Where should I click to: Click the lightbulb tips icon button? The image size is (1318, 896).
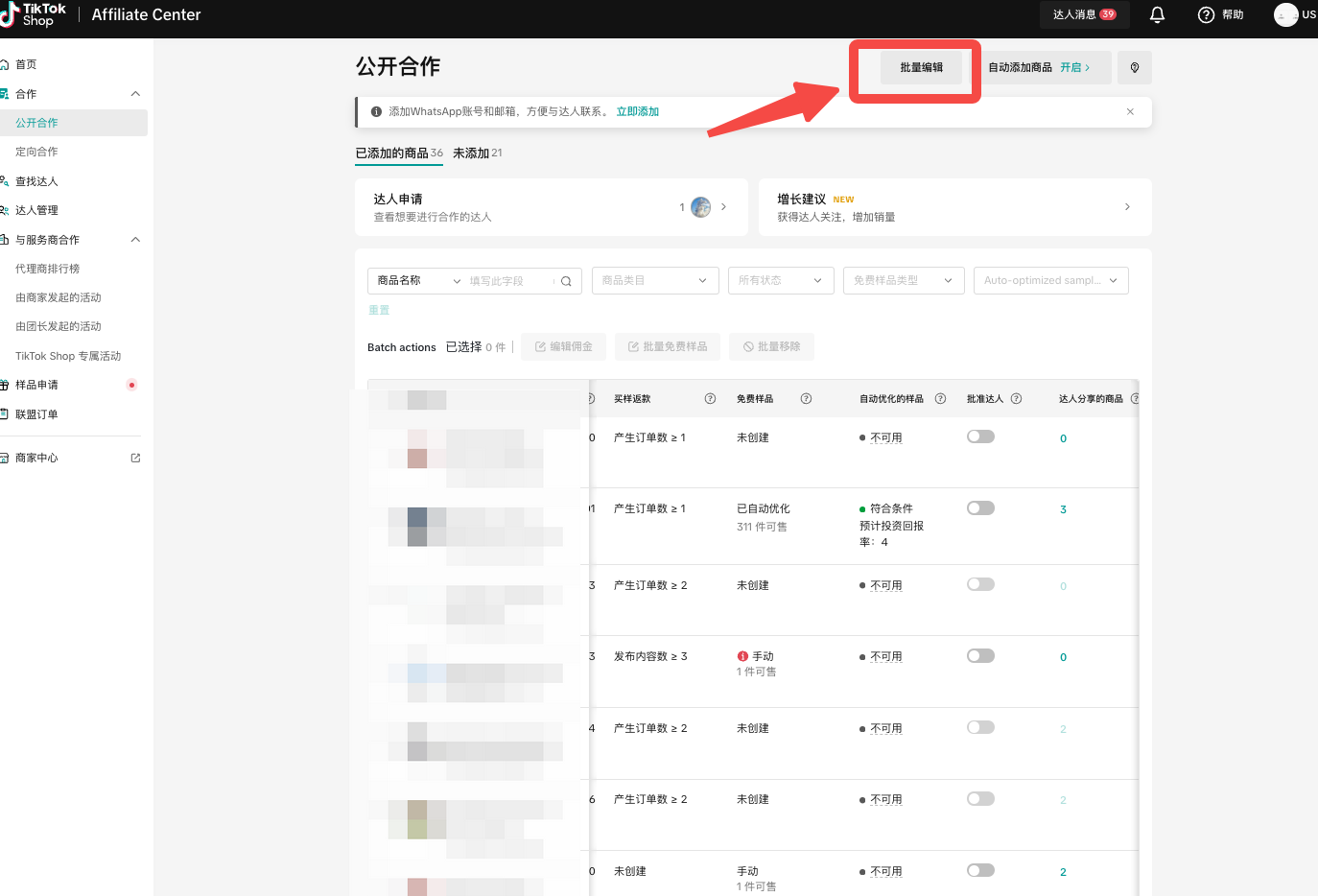1134,68
